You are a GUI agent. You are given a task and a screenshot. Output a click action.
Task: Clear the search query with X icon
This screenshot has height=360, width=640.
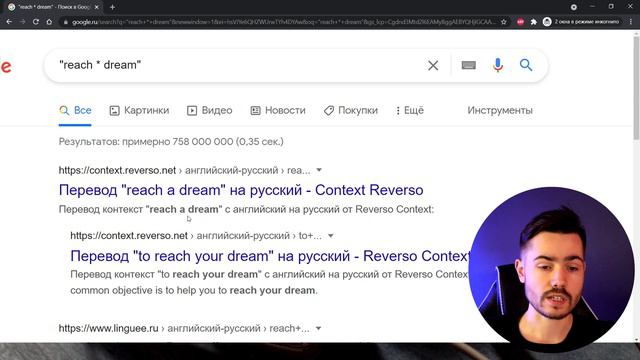point(433,65)
